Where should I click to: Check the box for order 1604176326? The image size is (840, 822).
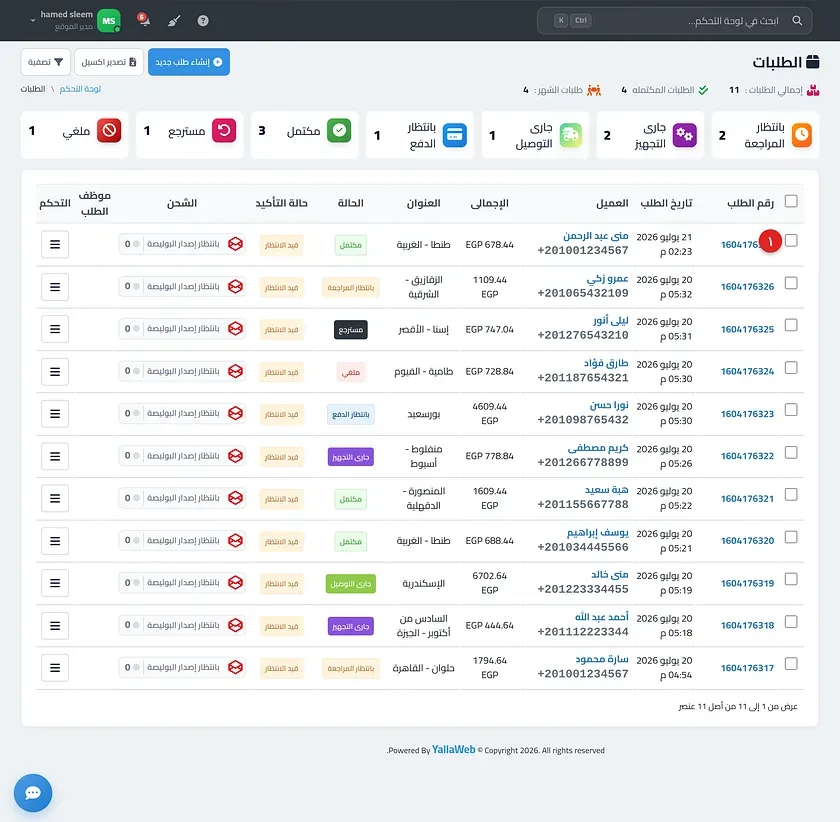(x=791, y=283)
